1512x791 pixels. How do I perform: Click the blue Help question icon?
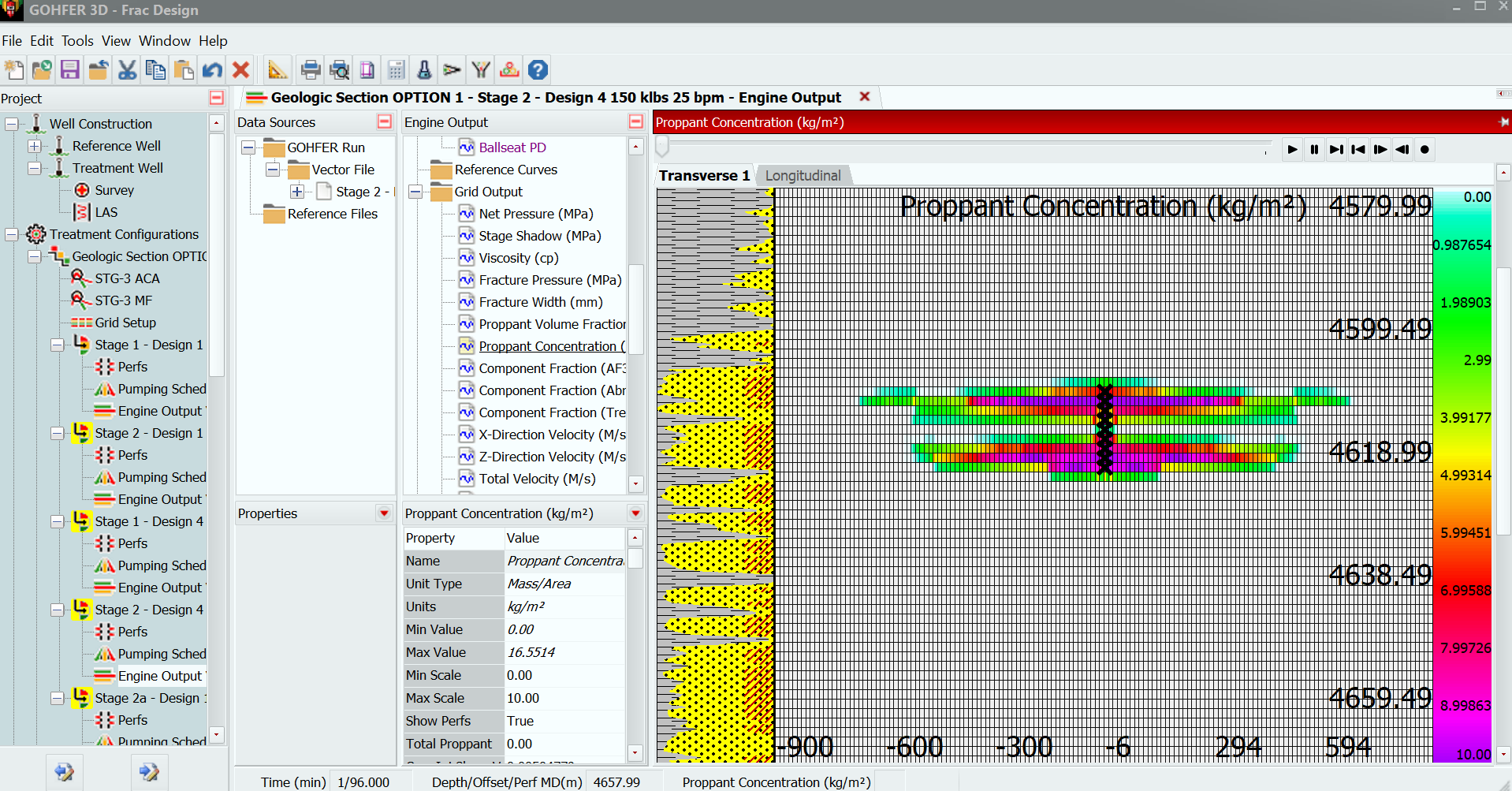point(538,70)
